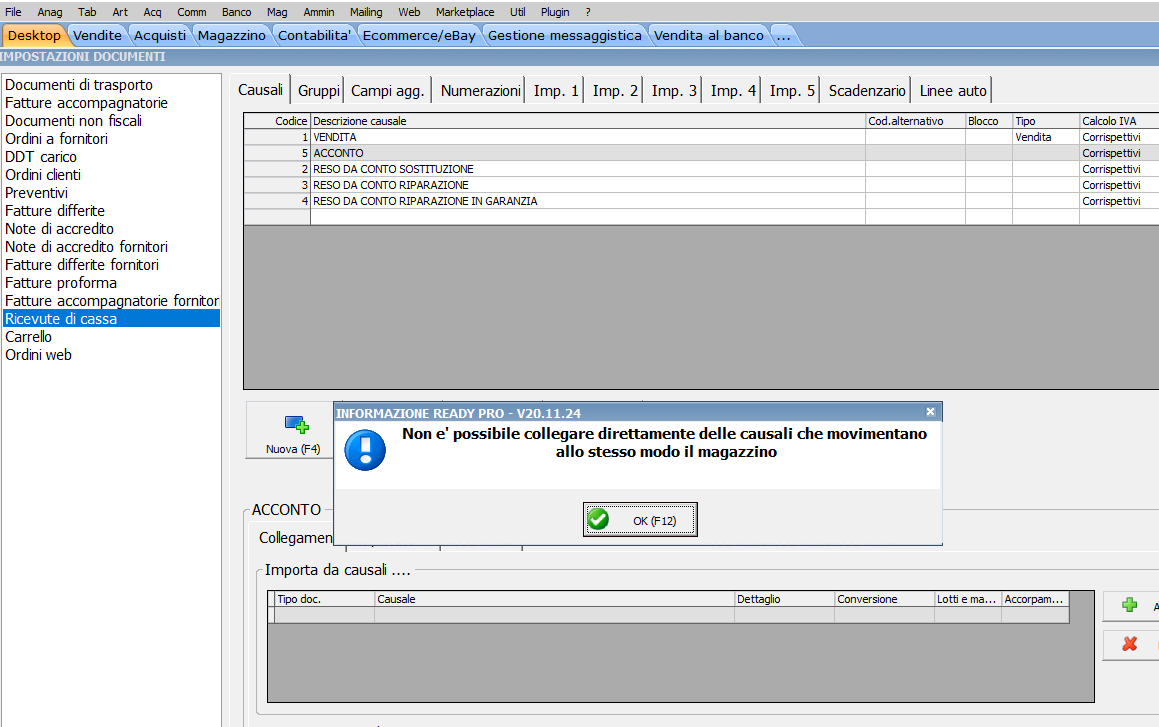
Task: Select the Campi agg. tab
Action: [x=387, y=90]
